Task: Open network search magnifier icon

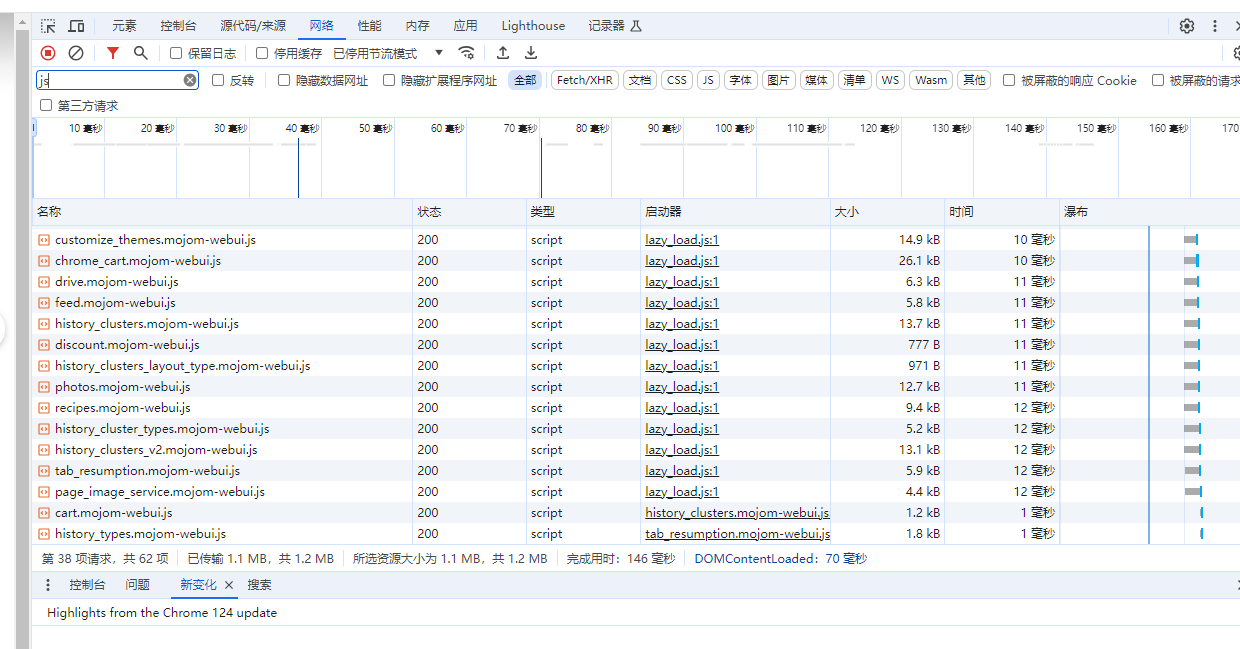Action: tap(141, 53)
